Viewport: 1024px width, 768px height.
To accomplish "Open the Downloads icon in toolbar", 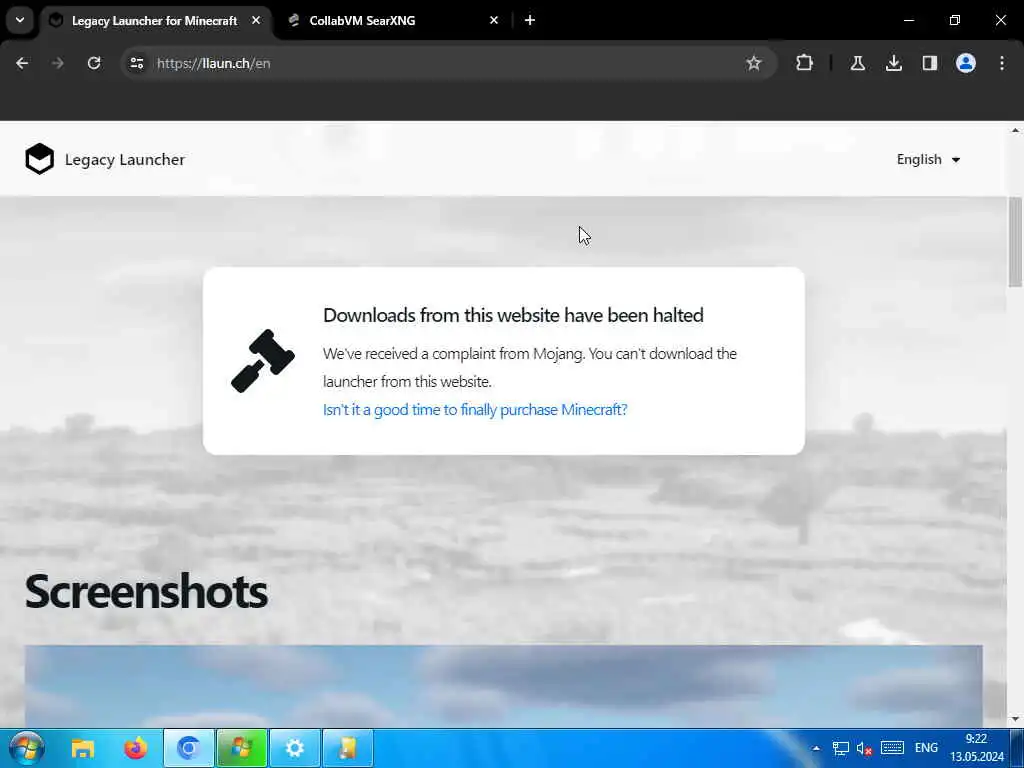I will tap(893, 63).
